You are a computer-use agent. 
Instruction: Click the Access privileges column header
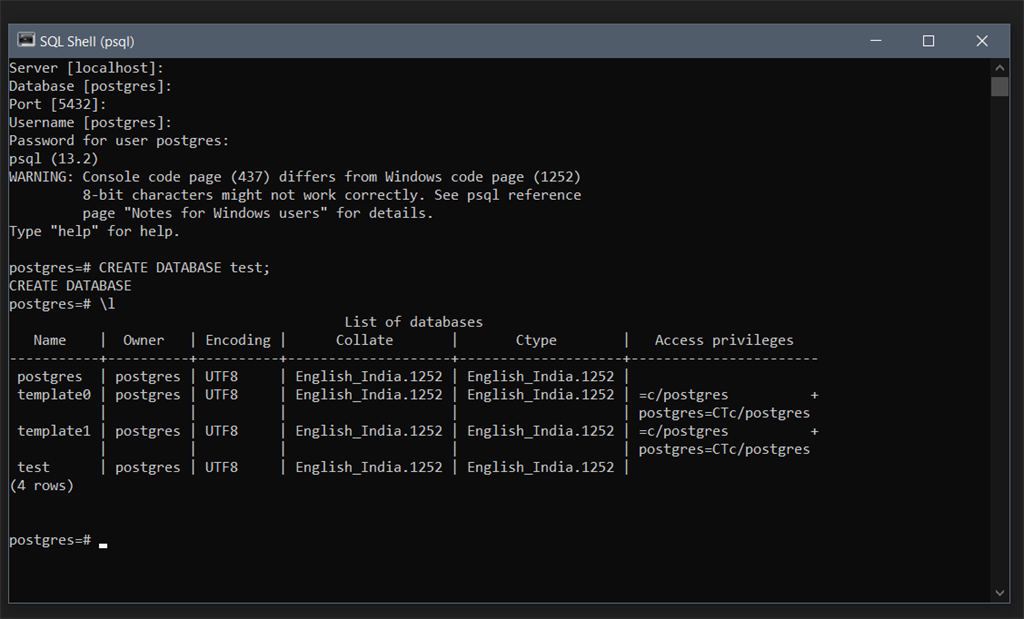[x=724, y=340]
